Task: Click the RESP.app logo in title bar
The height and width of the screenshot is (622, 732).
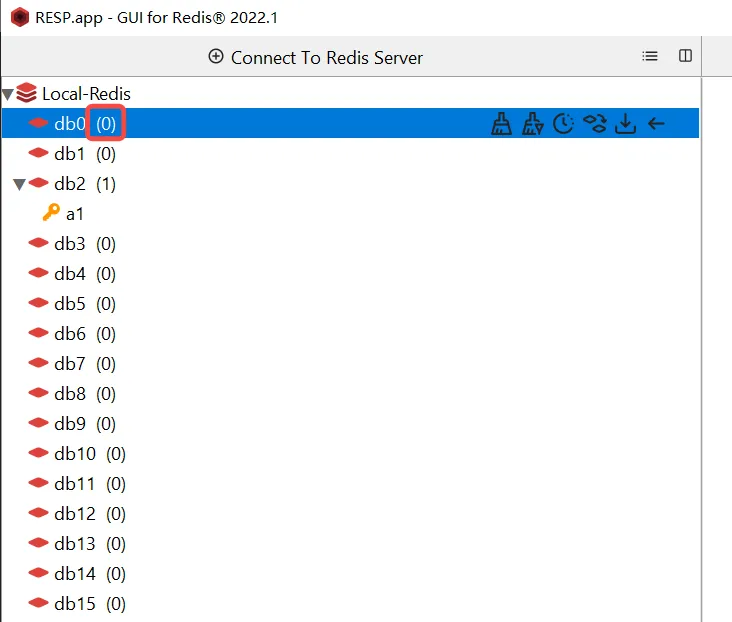Action: [x=20, y=17]
